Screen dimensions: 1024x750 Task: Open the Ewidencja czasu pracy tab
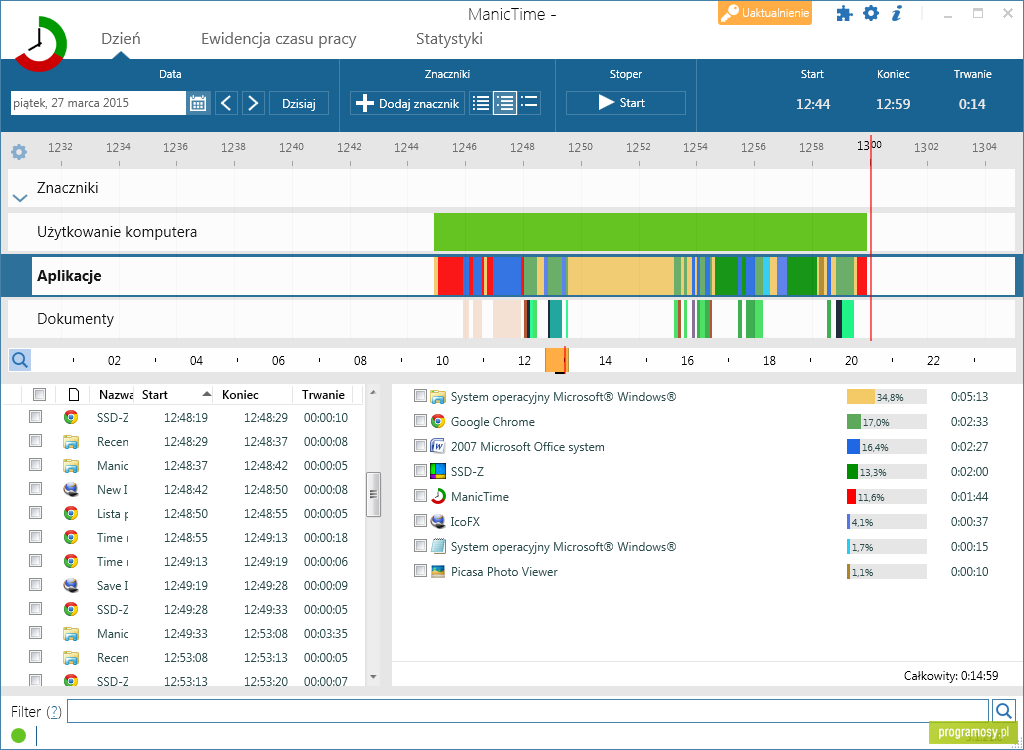(279, 39)
